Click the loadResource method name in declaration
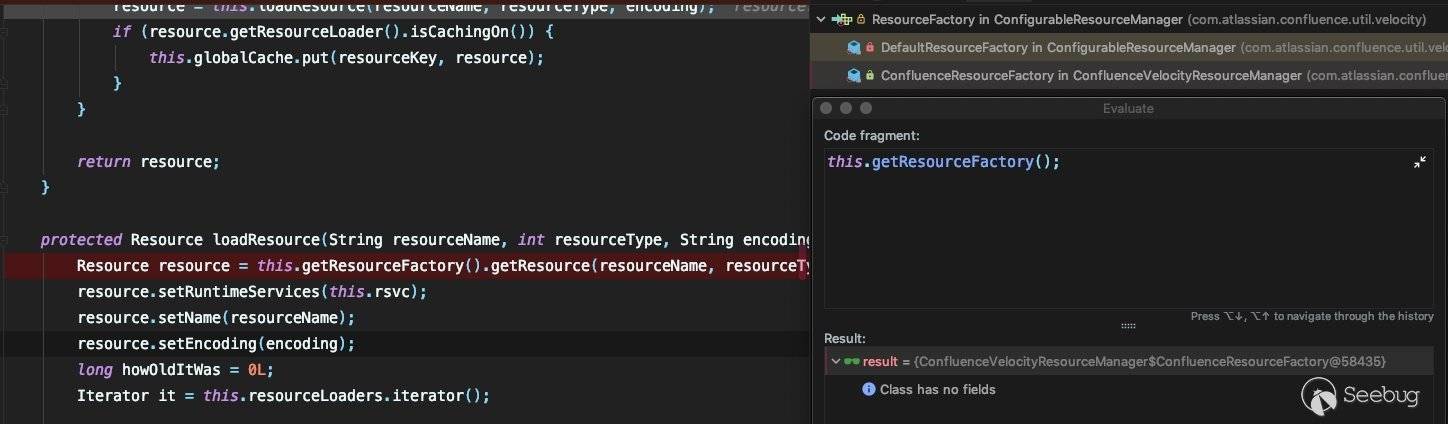1448x424 pixels. [264, 240]
